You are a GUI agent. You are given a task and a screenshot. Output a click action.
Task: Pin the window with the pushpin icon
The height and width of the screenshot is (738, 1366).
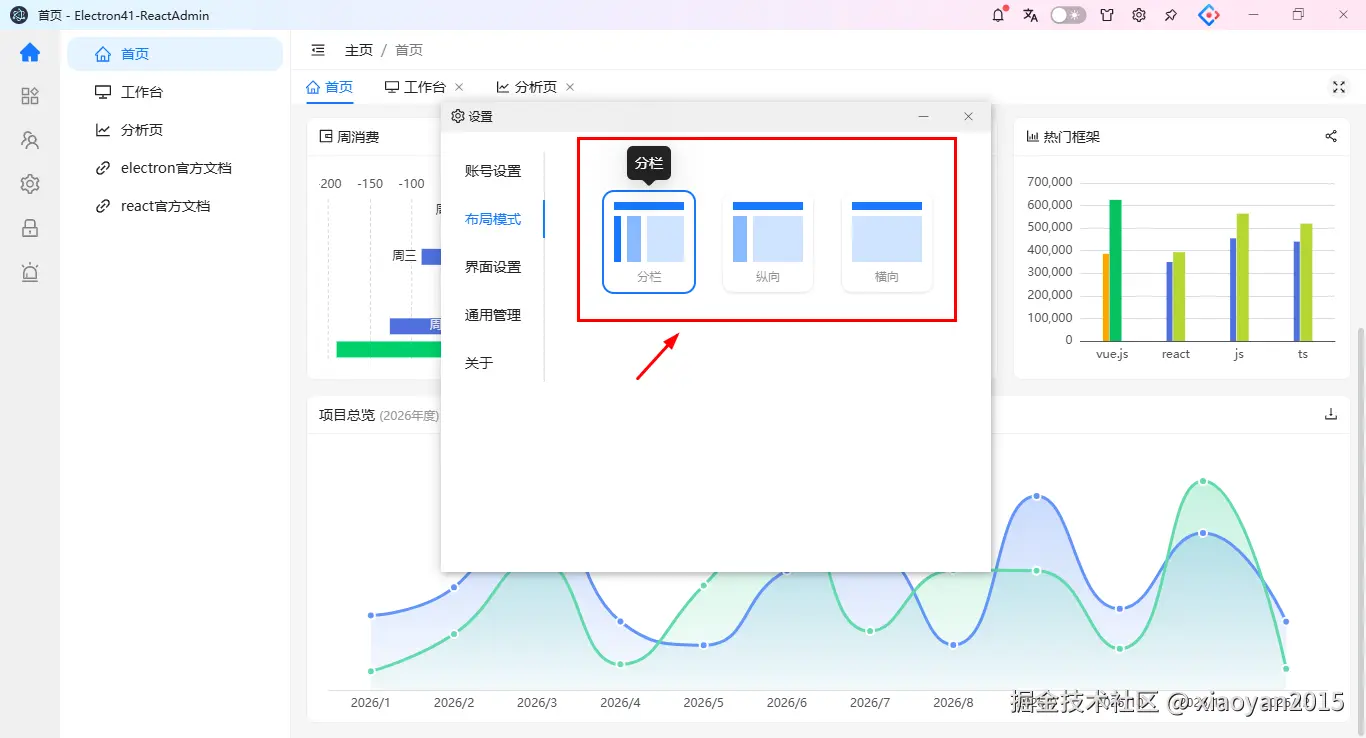pyautogui.click(x=1171, y=15)
